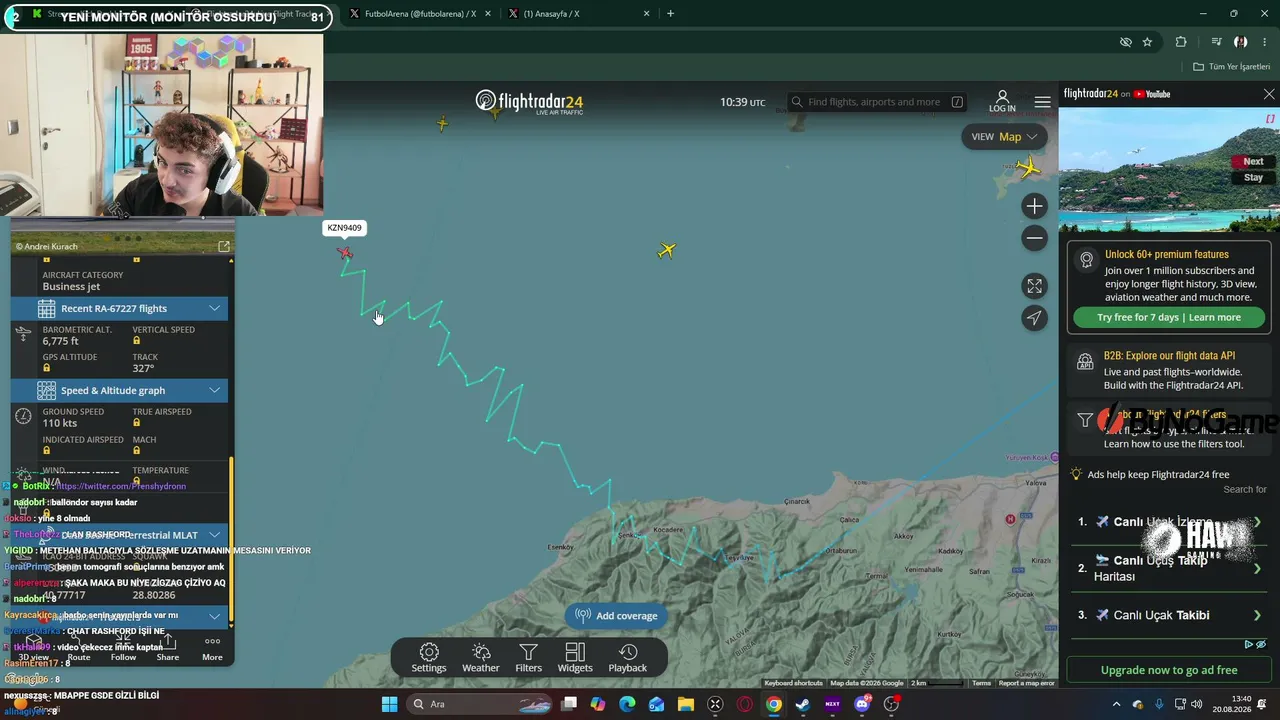Select the yellow plane in mid-sea
1280x720 pixels.
click(x=667, y=250)
